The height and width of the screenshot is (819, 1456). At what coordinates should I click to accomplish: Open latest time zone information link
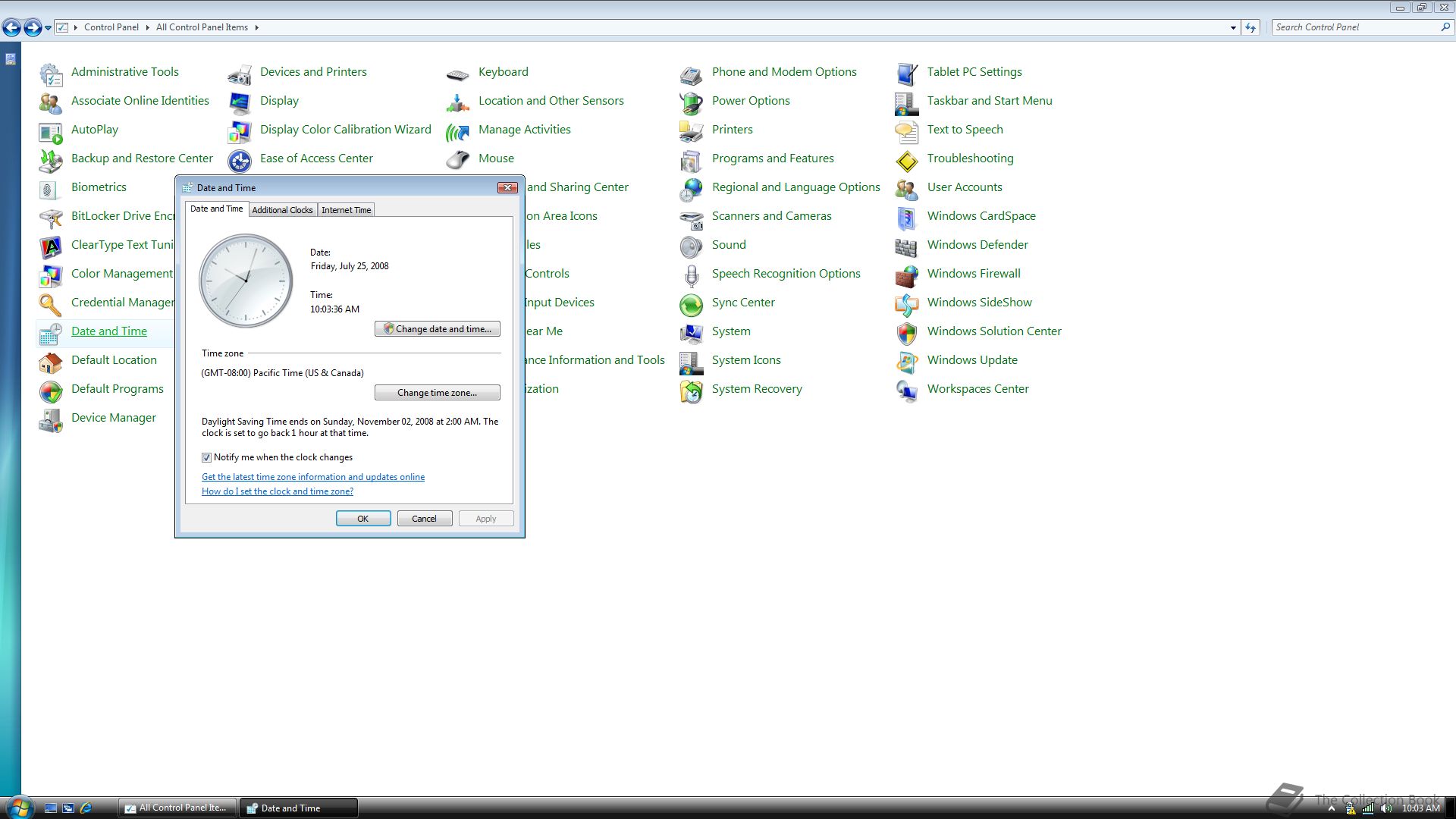click(313, 477)
